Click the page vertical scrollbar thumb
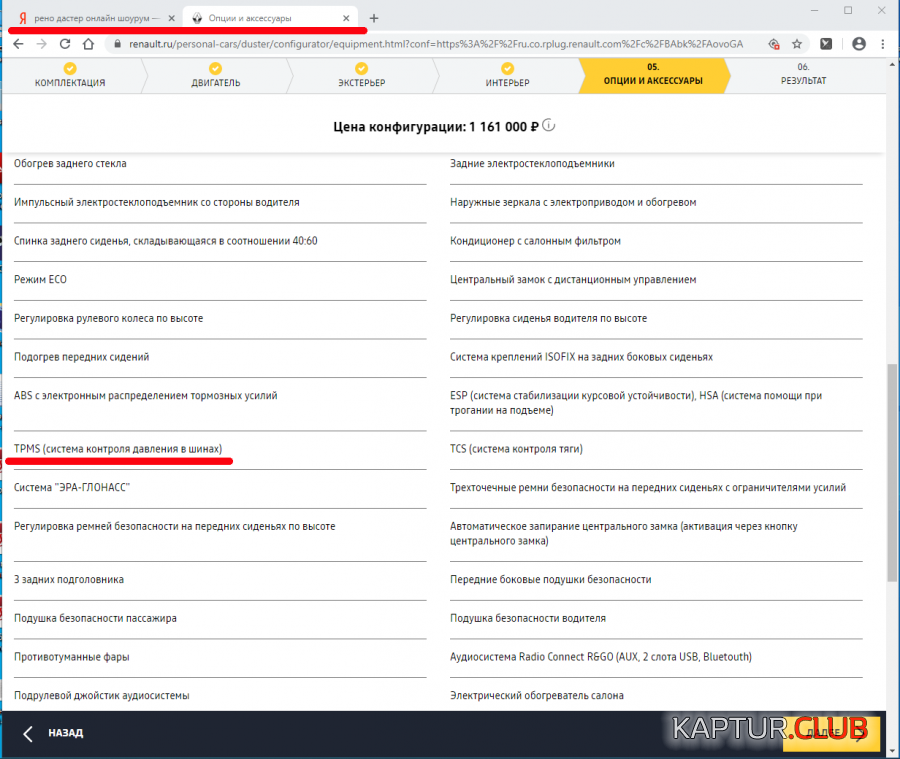The height and width of the screenshot is (759, 900). 892,470
